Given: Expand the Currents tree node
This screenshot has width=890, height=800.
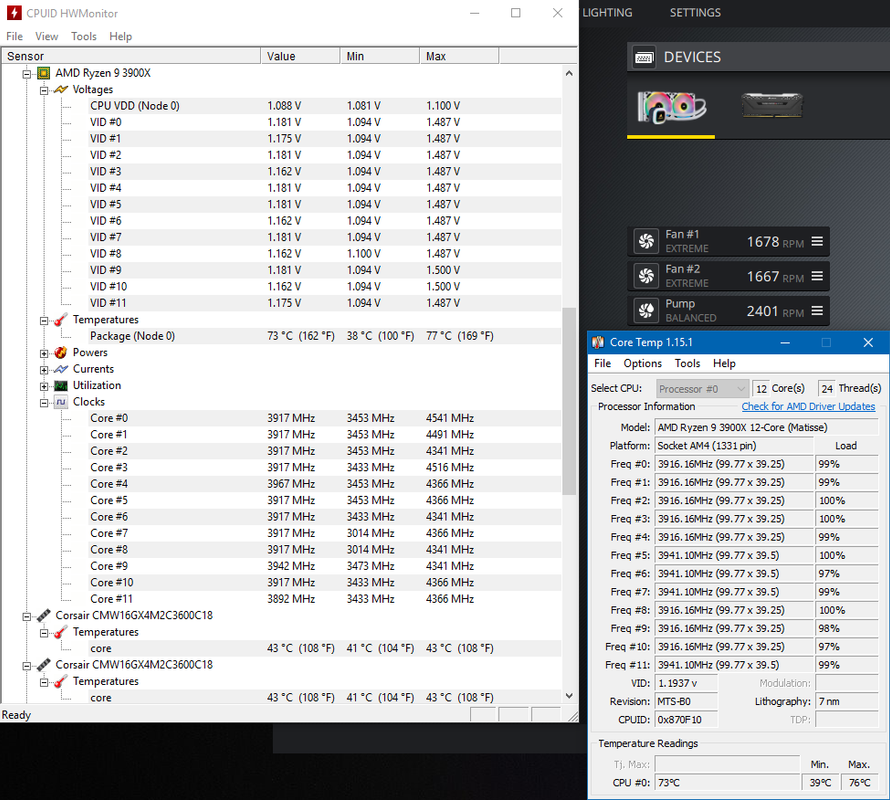Looking at the screenshot, I should pyautogui.click(x=44, y=370).
